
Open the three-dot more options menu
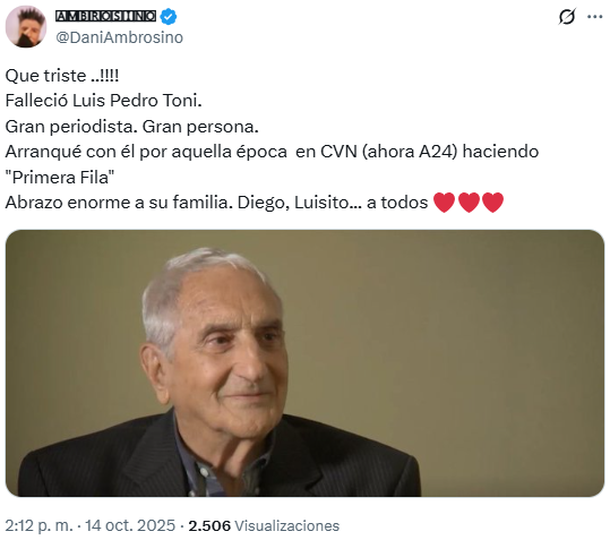(594, 17)
